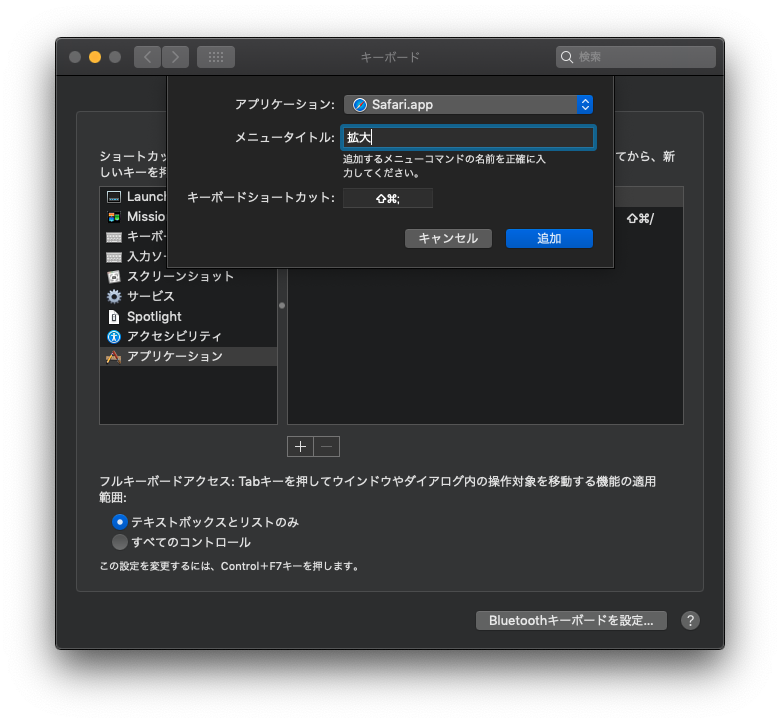The width and height of the screenshot is (780, 723).
Task: Click the キーボード category keyboard icon
Action: pyautogui.click(x=114, y=237)
